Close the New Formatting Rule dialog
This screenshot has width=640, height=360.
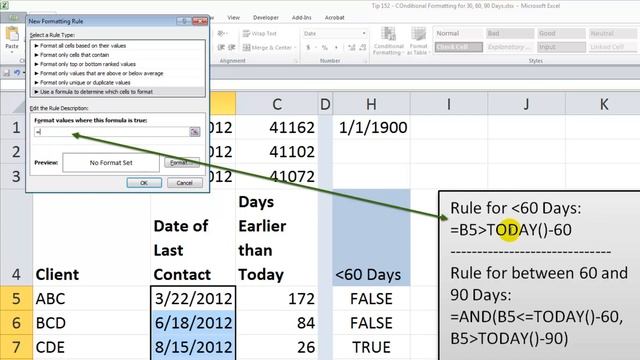click(x=200, y=21)
